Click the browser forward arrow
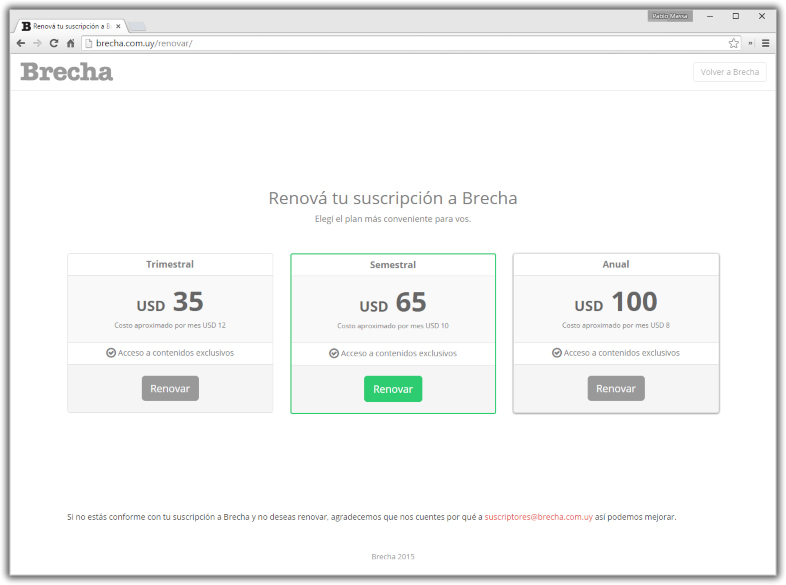This screenshot has height=585, width=786. (x=37, y=43)
